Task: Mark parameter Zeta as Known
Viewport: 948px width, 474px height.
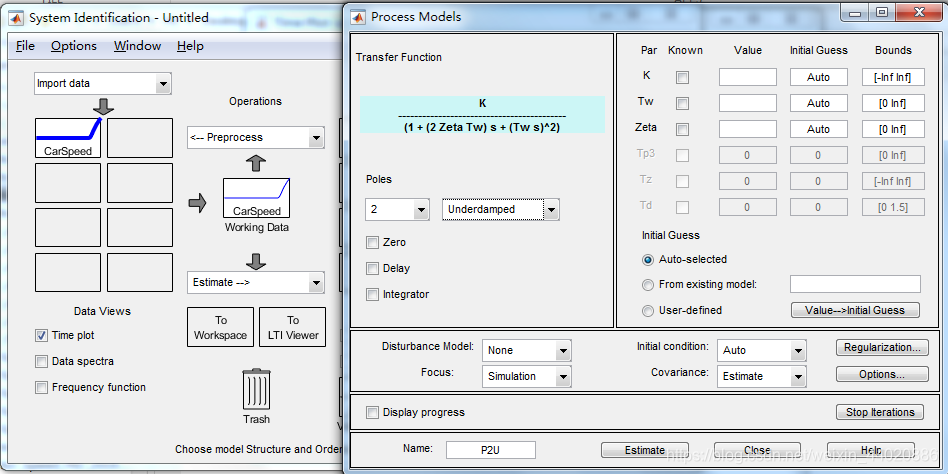Action: (683, 129)
